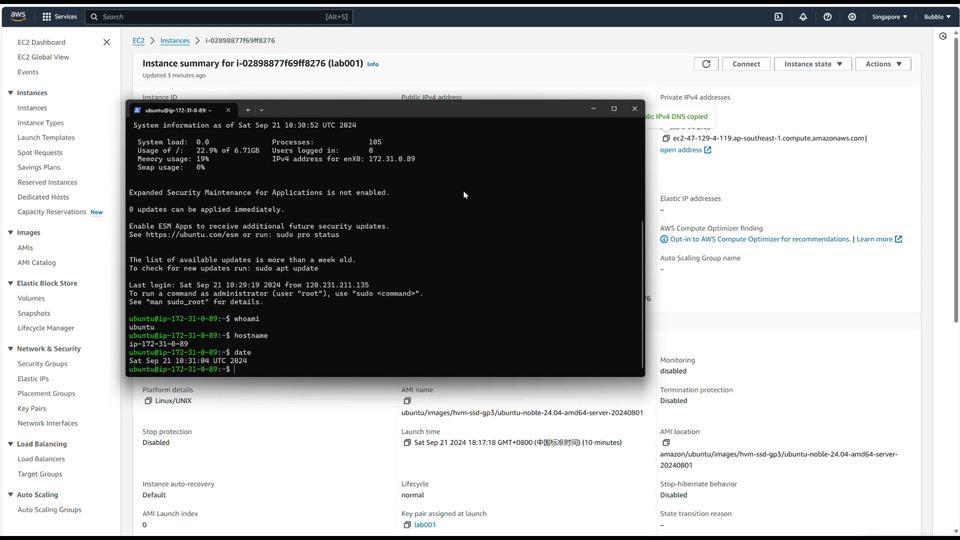The height and width of the screenshot is (540, 960).
Task: Collapse the Elastic Block Store section
Action: tap(10, 283)
